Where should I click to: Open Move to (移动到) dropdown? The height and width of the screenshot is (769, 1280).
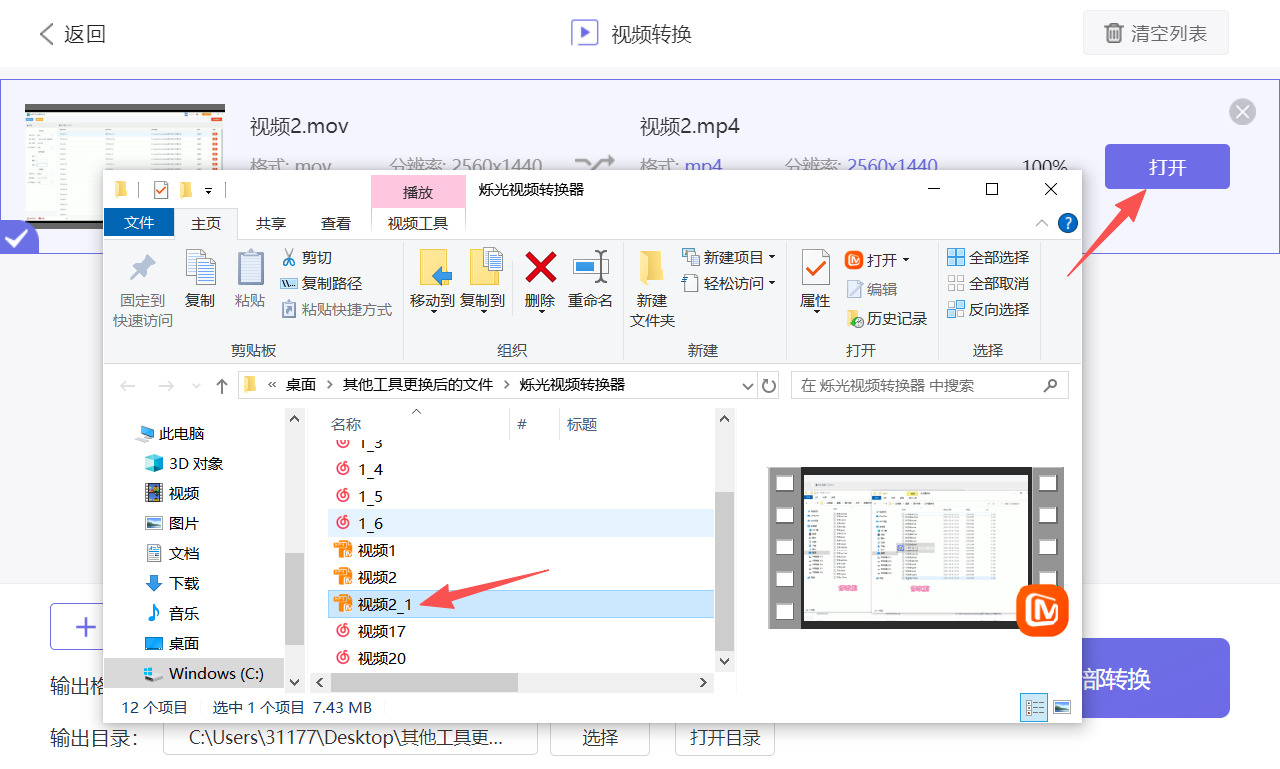pyautogui.click(x=432, y=312)
